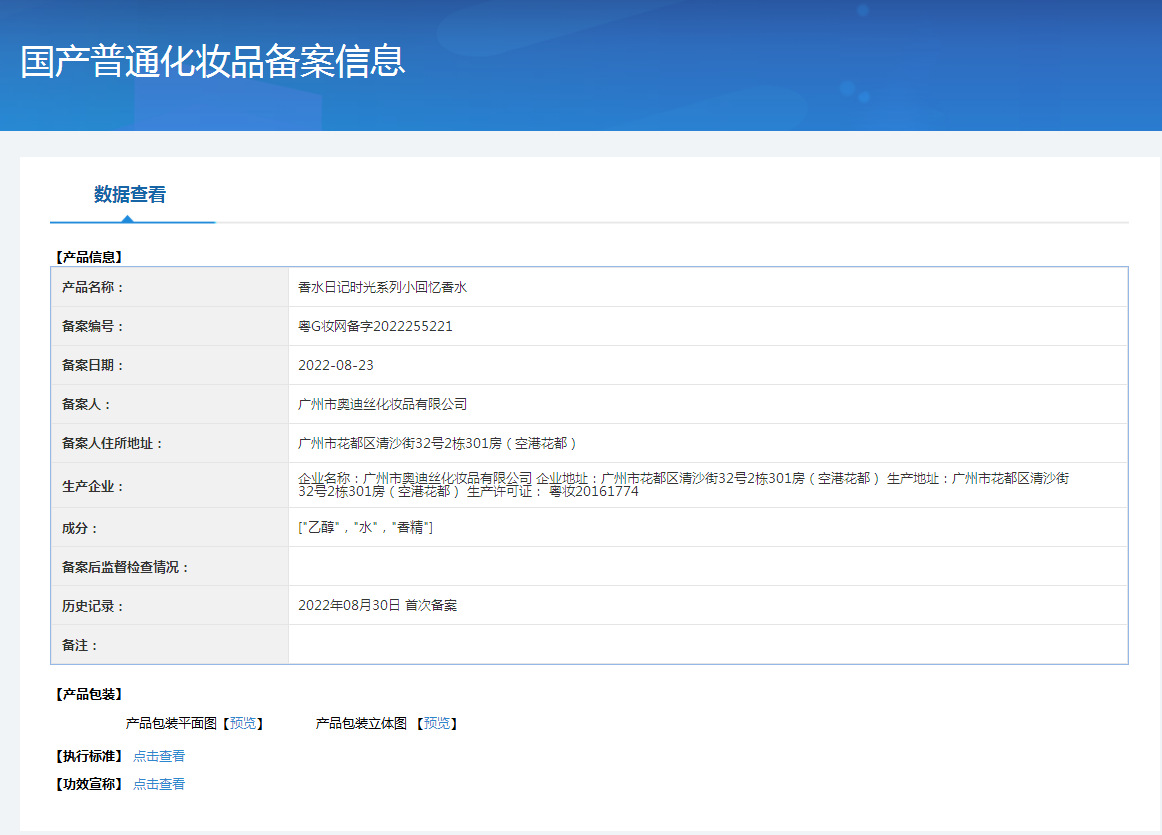Image resolution: width=1162 pixels, height=835 pixels.
Task: Open 点击查看 link beside 执行标准
Action: click(159, 756)
